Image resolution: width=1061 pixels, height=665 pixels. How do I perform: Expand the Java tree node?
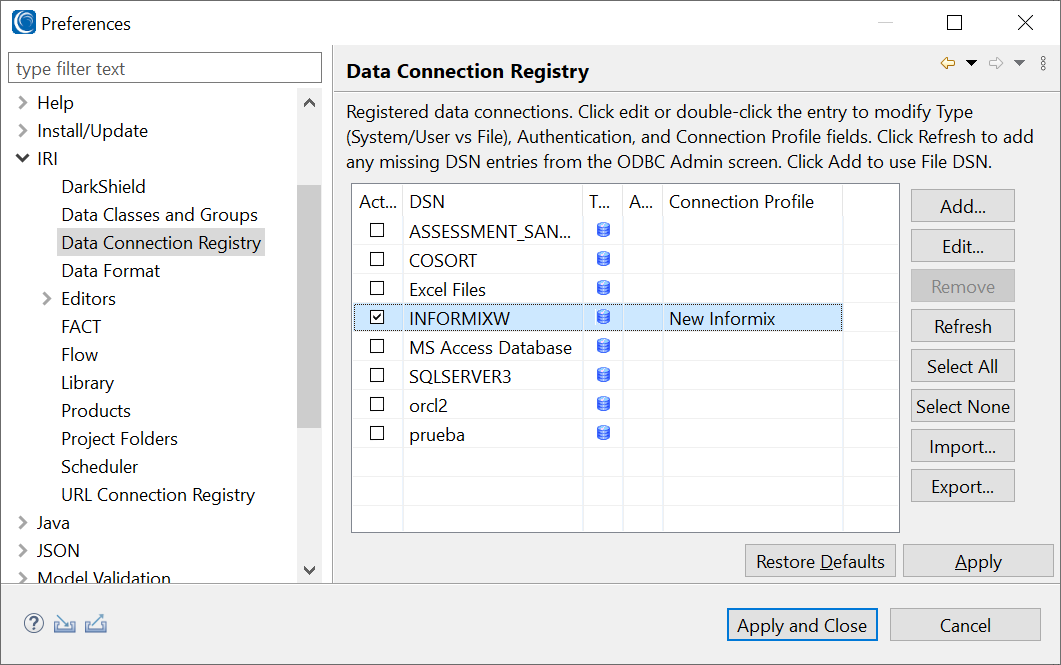click(x=23, y=523)
